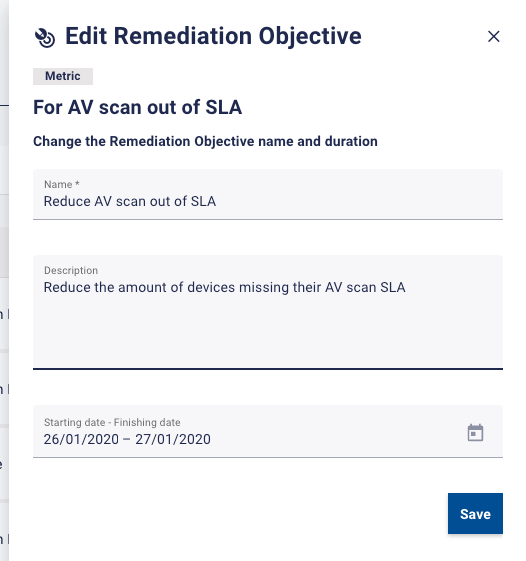This screenshot has height=561, width=526.
Task: Open the calendar date picker icon
Action: click(475, 433)
